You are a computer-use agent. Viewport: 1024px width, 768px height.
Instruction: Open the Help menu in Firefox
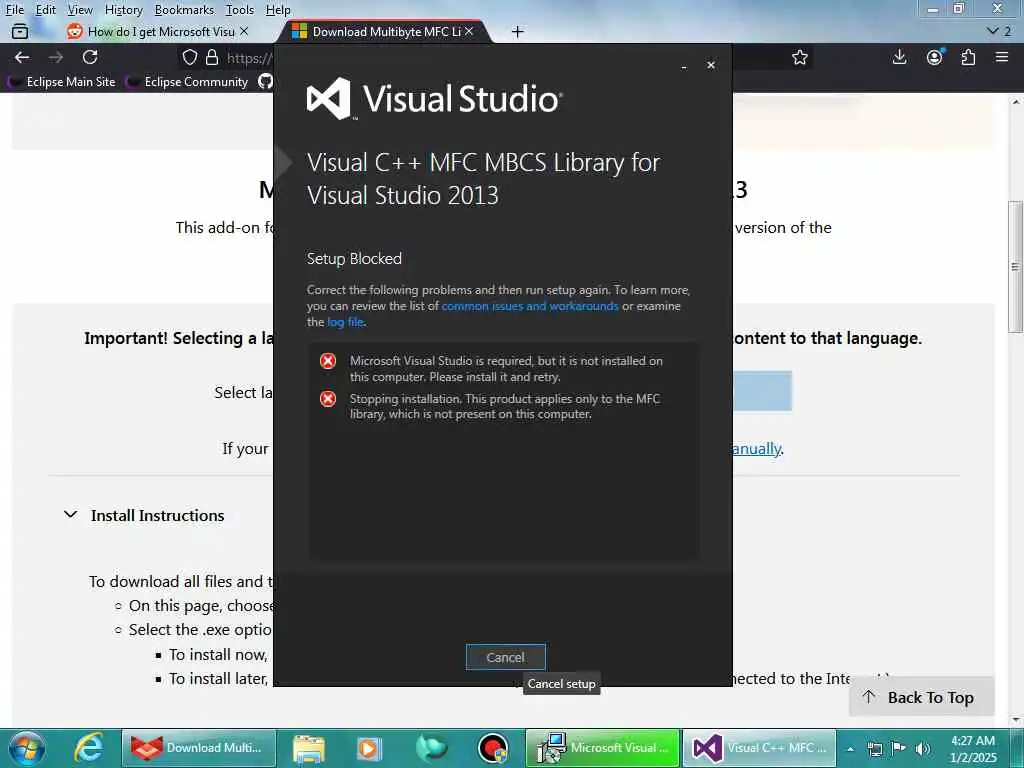point(278,10)
